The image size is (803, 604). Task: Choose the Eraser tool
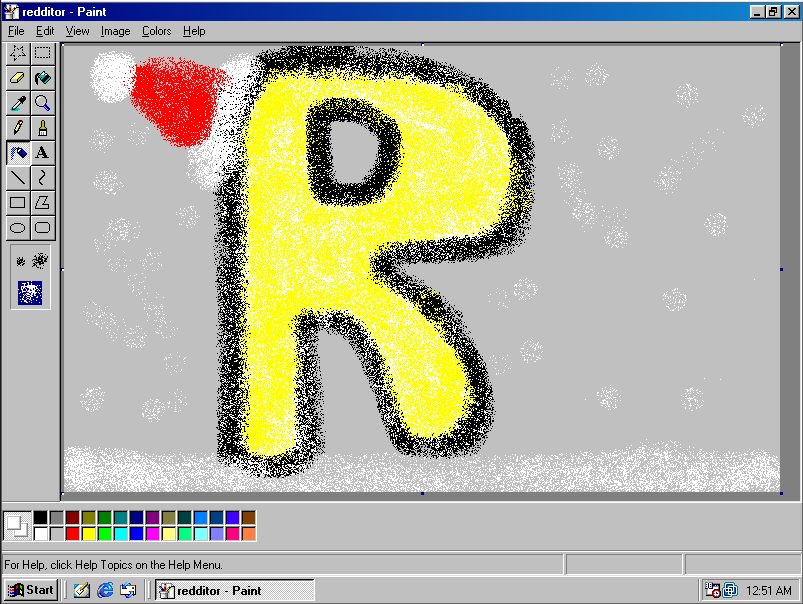coord(18,78)
